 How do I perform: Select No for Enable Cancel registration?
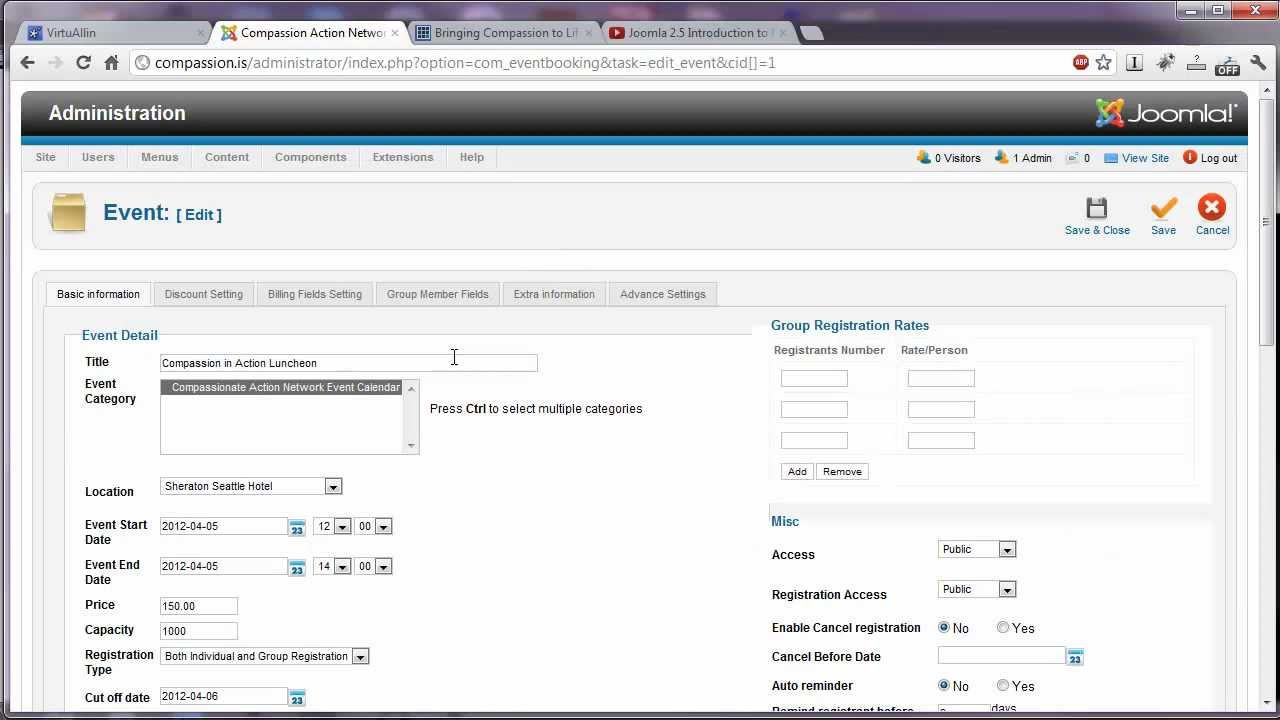pyautogui.click(x=944, y=628)
